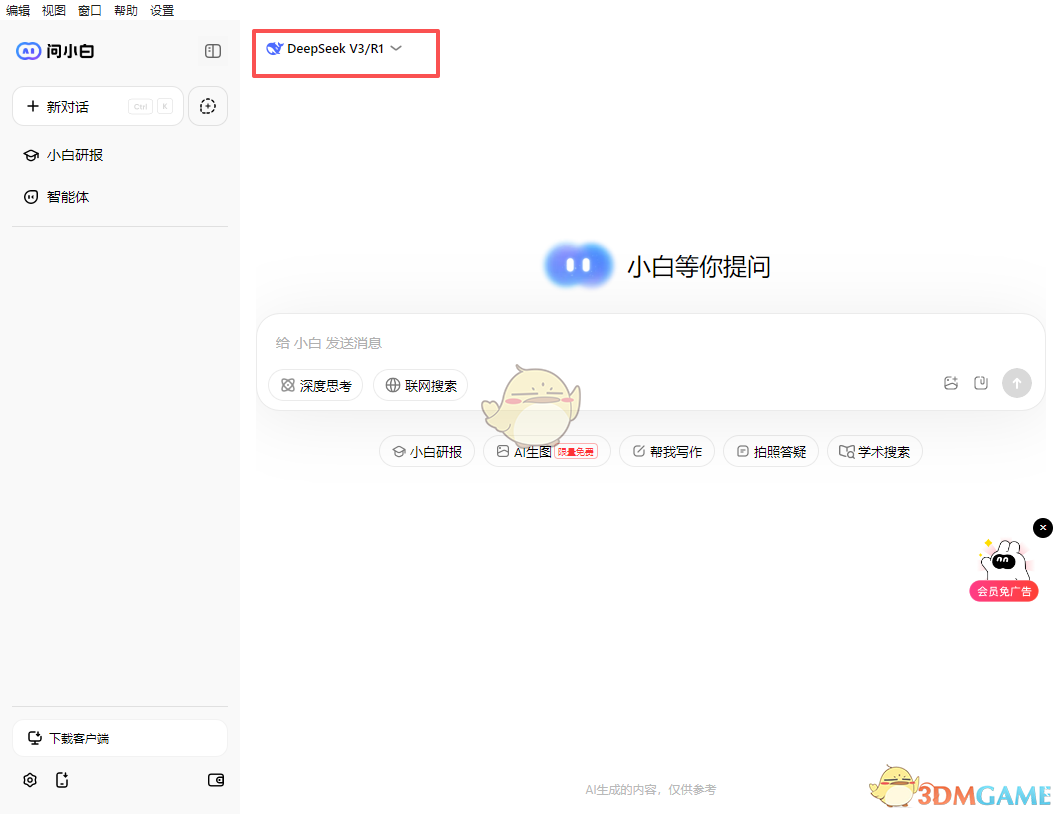The width and height of the screenshot is (1062, 814).
Task: Dismiss the 会员免广告 promo with the × button
Action: click(x=1043, y=527)
